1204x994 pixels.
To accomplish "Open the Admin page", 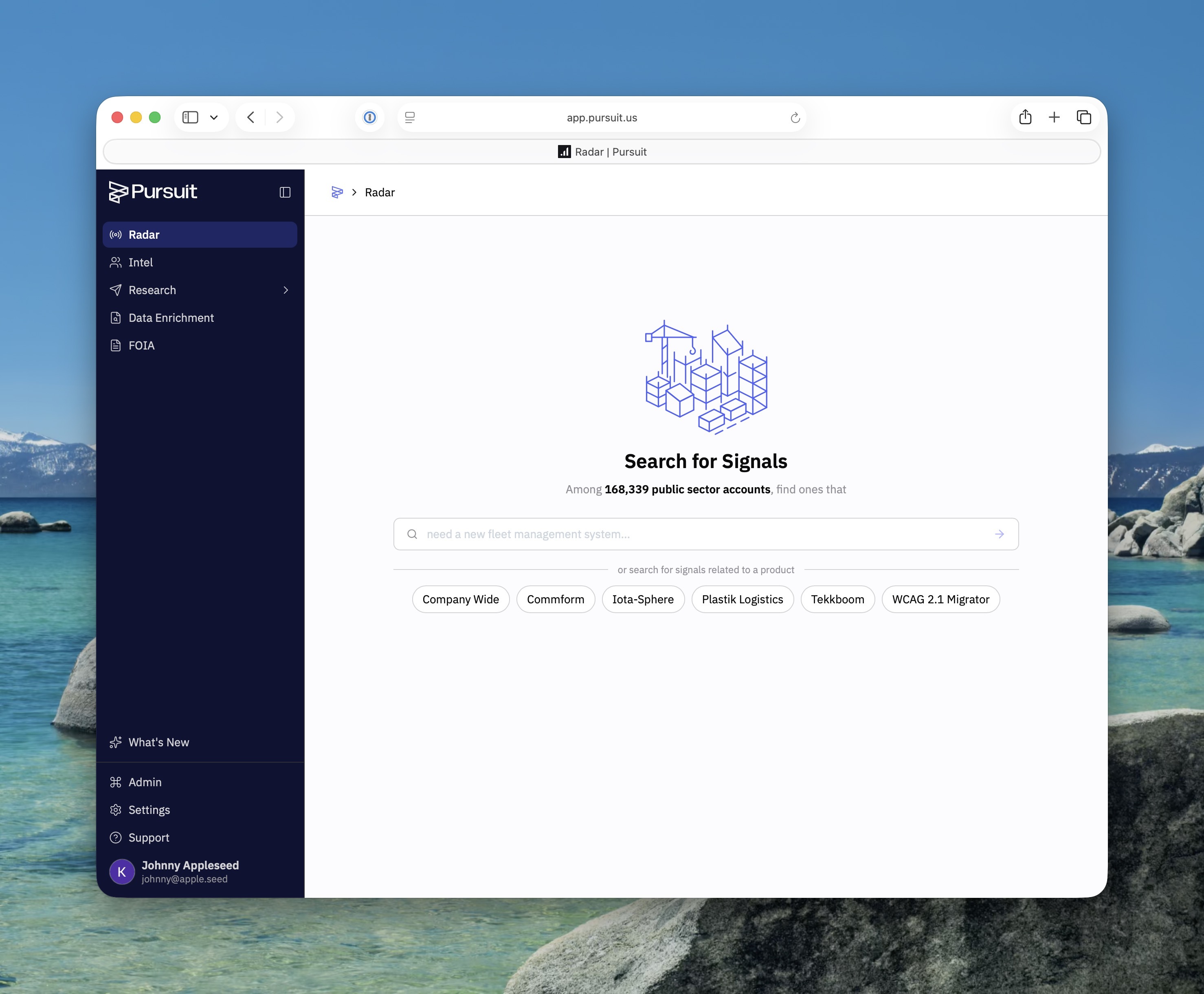I will point(145,782).
